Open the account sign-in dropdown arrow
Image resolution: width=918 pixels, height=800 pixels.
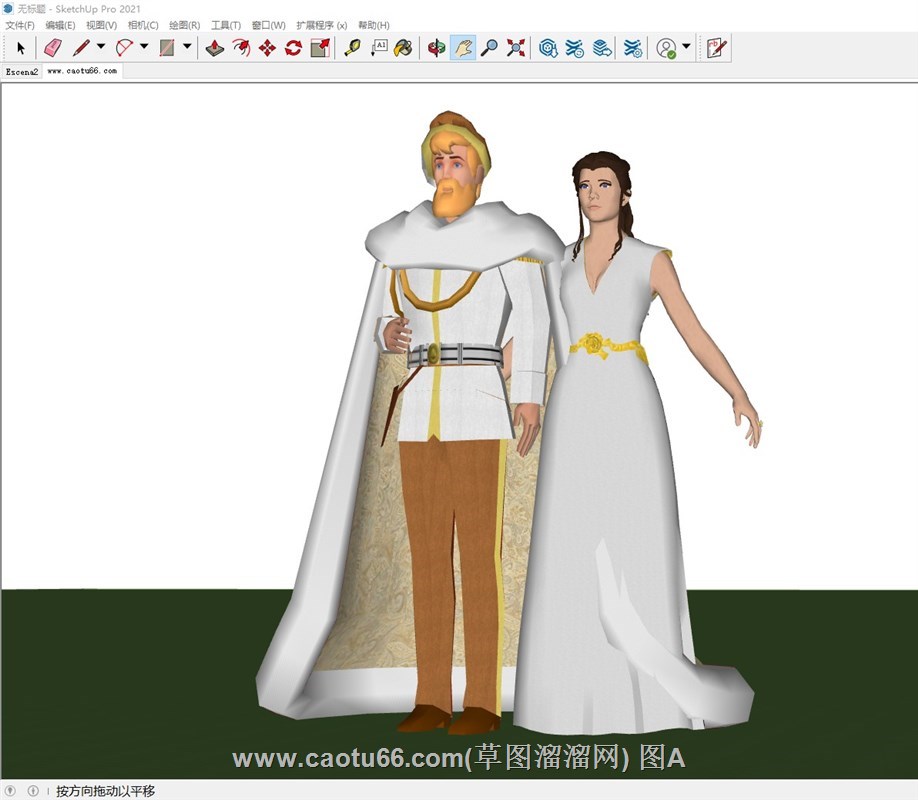[686, 47]
